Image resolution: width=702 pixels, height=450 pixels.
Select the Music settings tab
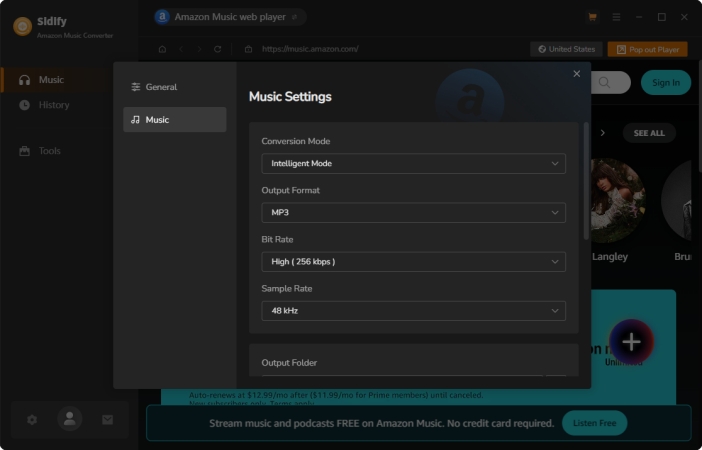pos(175,120)
